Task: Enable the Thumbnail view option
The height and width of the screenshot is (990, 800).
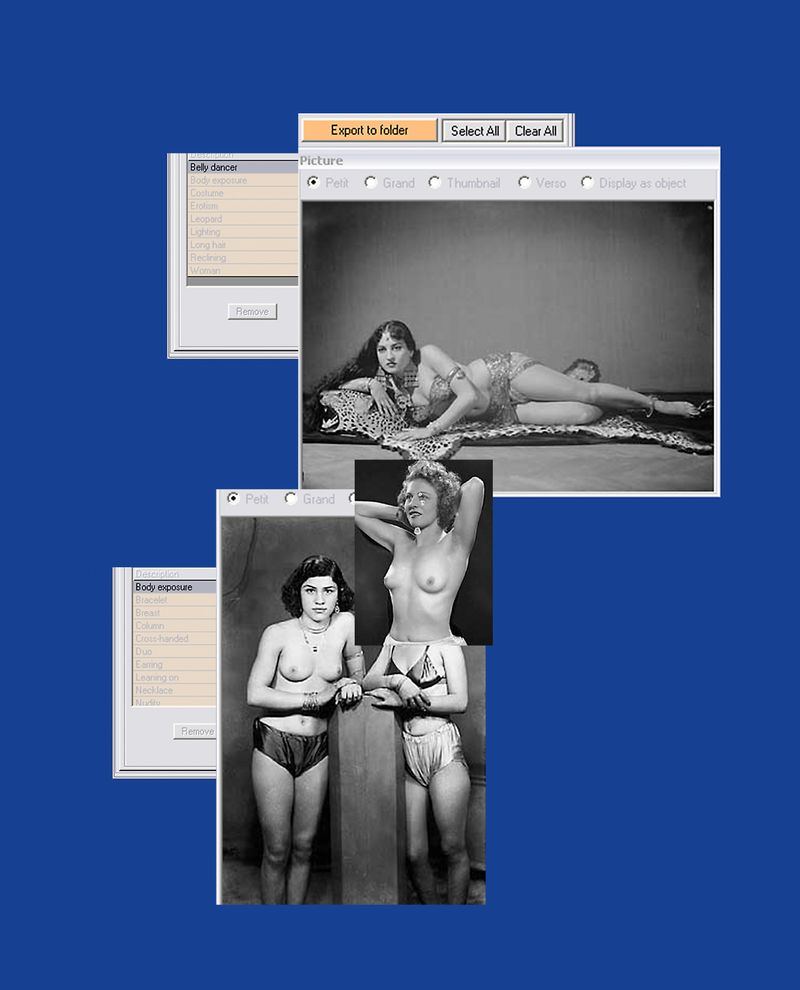Action: [436, 183]
